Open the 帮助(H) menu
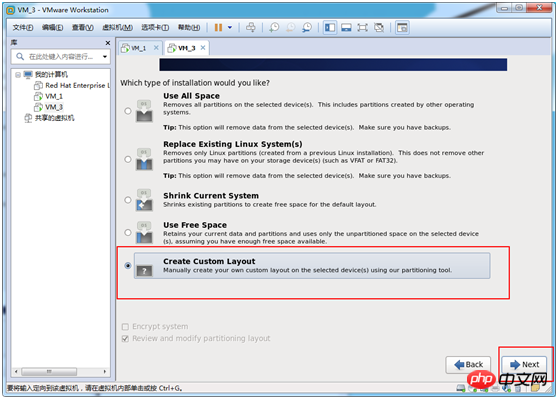The height and width of the screenshot is (399, 558). (189, 27)
